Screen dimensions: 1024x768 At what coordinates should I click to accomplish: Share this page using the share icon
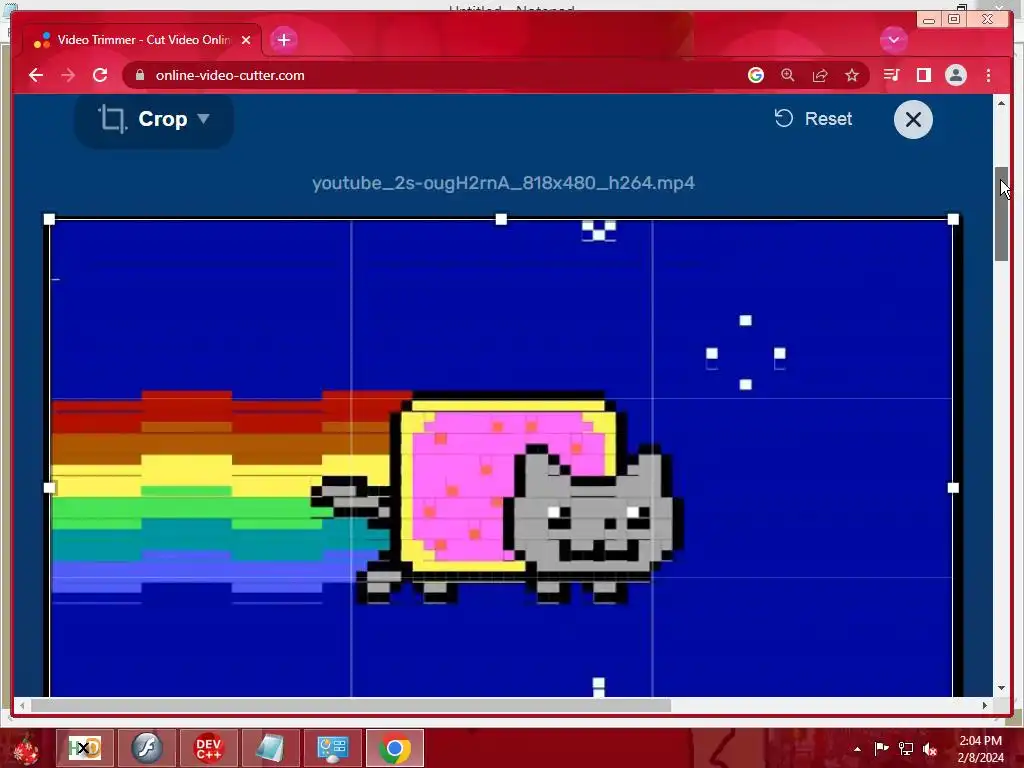[x=820, y=75]
